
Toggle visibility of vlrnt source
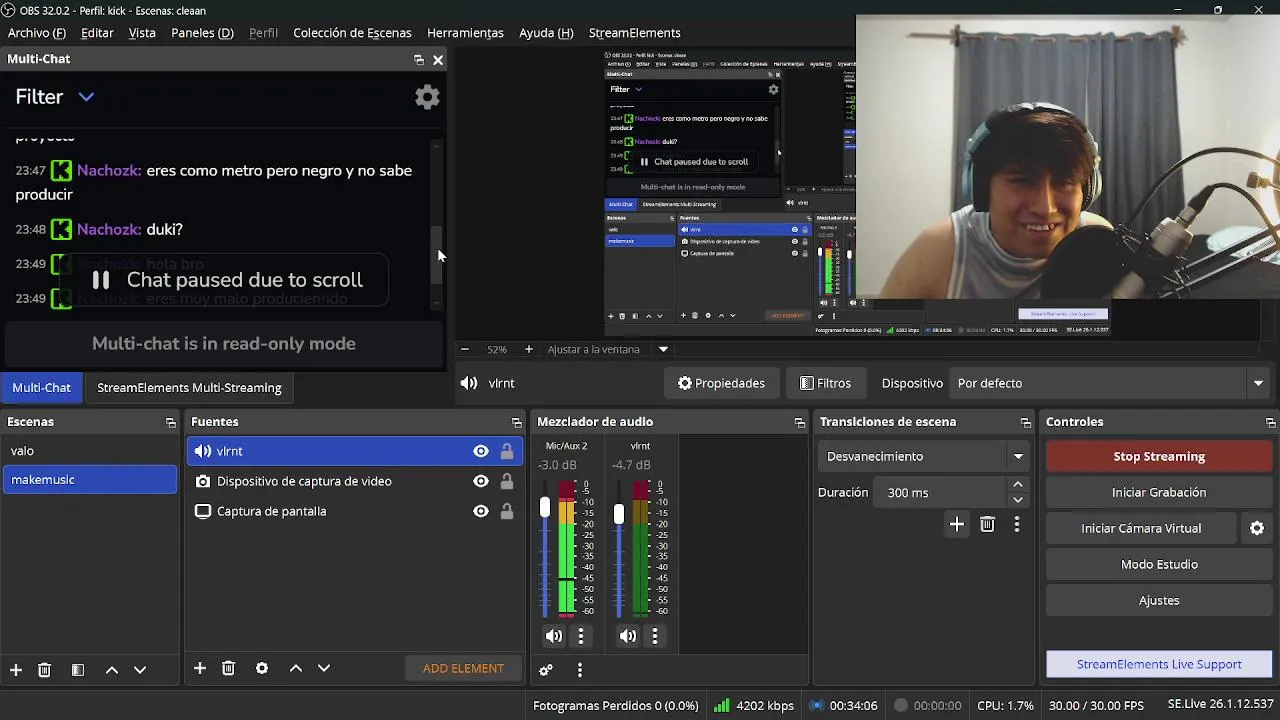[481, 451]
